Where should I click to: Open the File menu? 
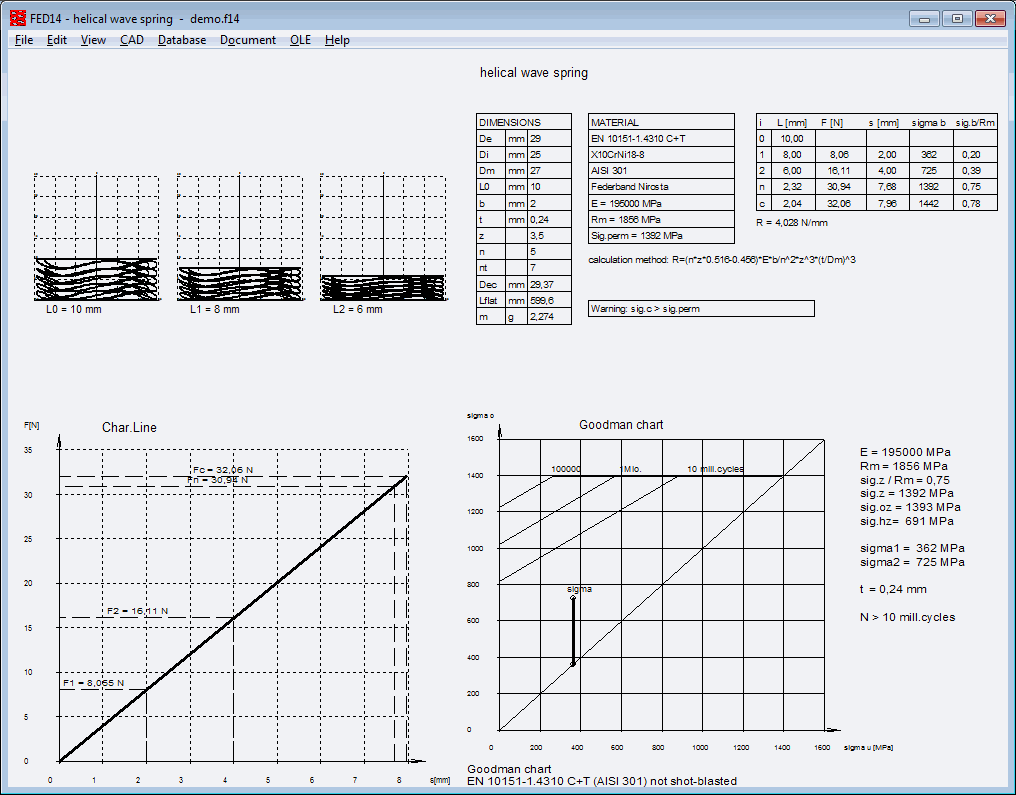coord(24,40)
